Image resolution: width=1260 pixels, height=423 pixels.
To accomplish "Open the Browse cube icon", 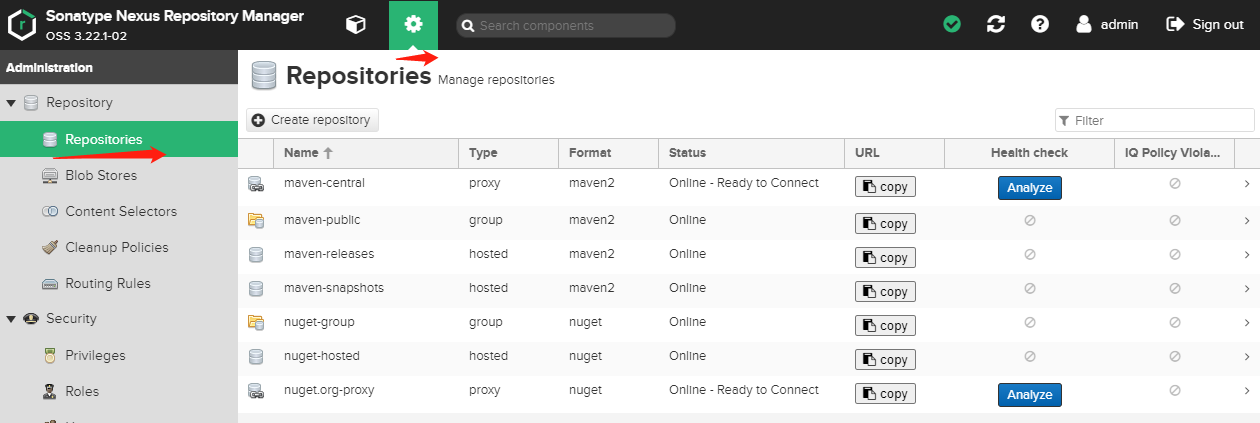I will pos(355,25).
